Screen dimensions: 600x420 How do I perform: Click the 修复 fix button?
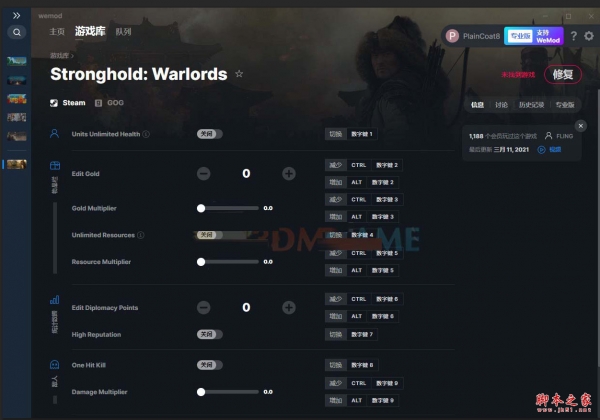pyautogui.click(x=563, y=75)
